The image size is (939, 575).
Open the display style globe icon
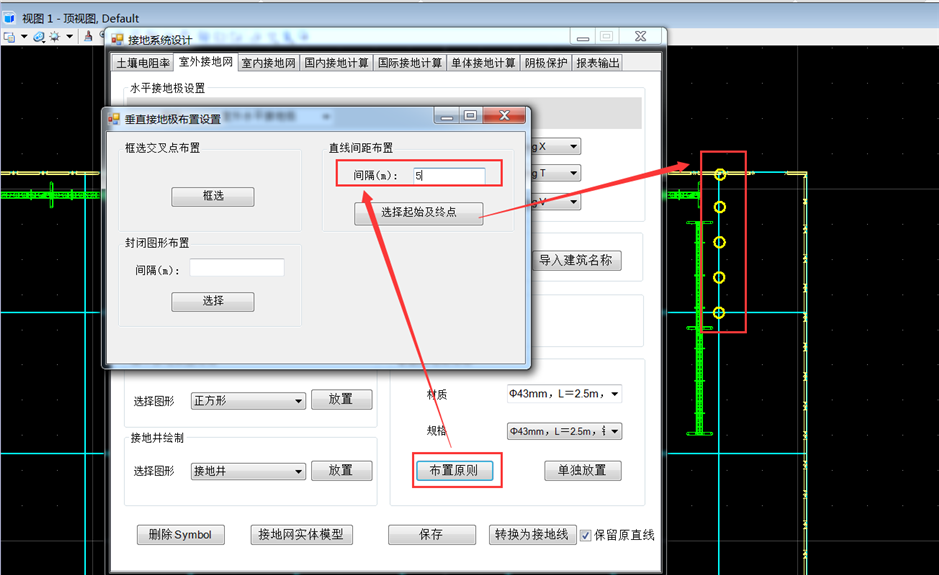[39, 37]
